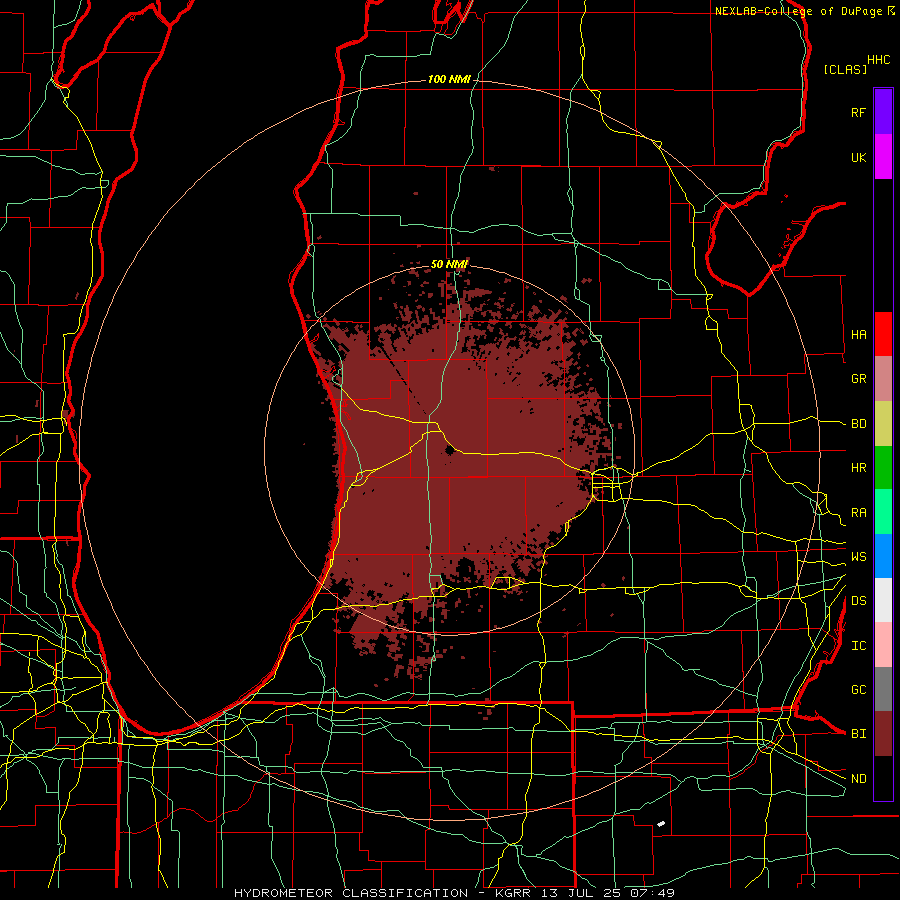
Task: Click the WS legend label
Action: pos(858,557)
